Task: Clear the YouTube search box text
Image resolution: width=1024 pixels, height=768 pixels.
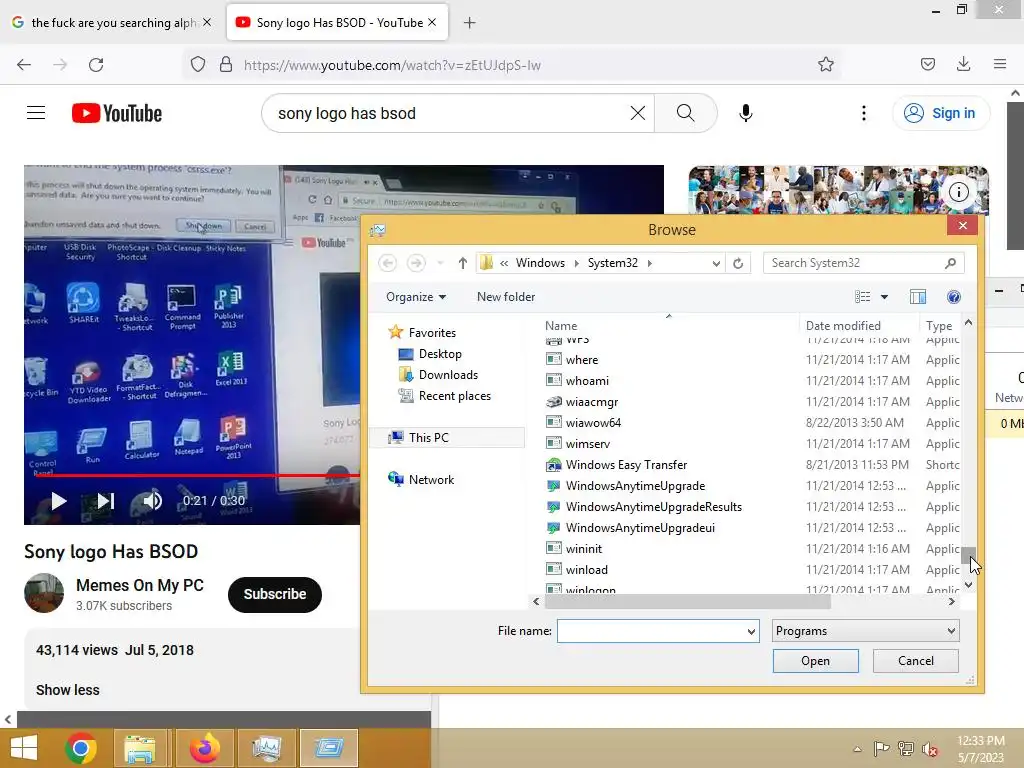Action: pos(637,113)
